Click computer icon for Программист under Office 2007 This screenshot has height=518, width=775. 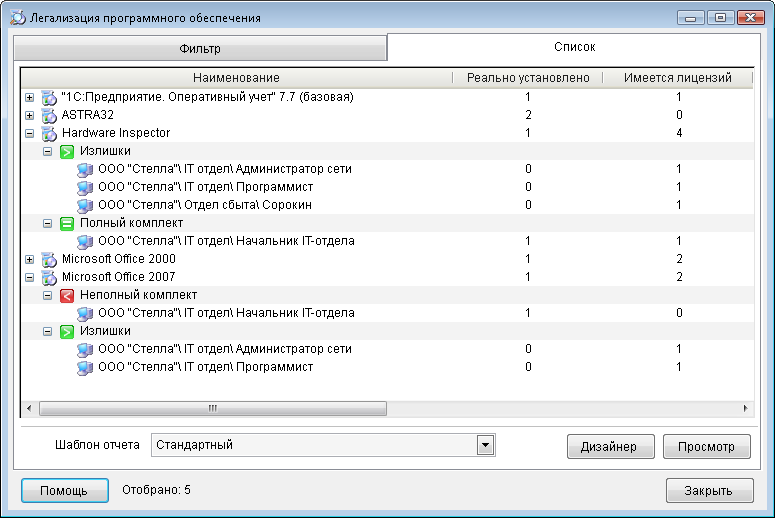coord(85,367)
